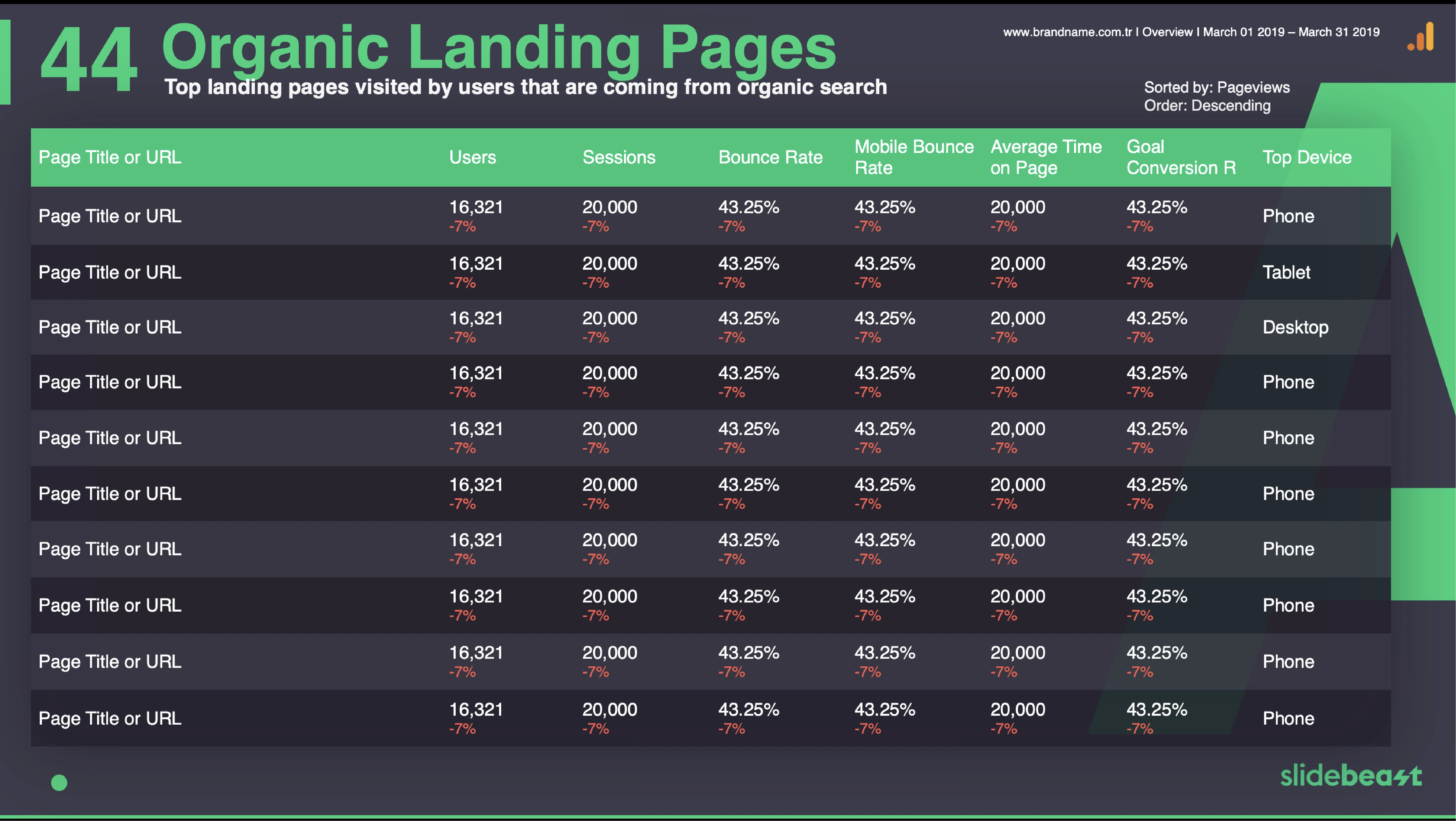Select the Sessions column header
The height and width of the screenshot is (821, 1456).
coord(619,157)
